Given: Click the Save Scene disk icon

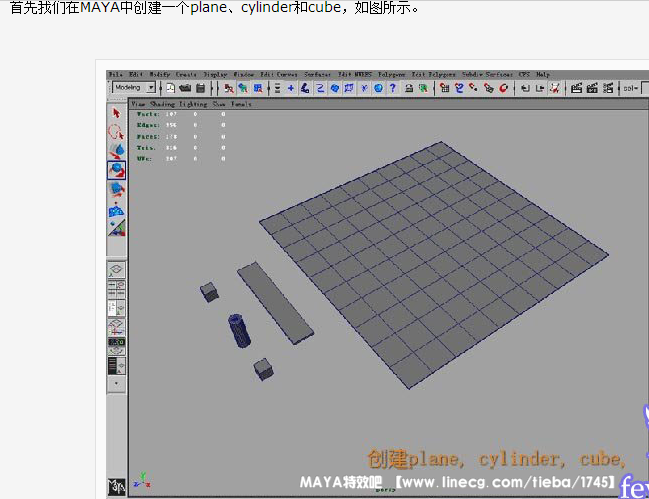Looking at the screenshot, I should coord(200,88).
